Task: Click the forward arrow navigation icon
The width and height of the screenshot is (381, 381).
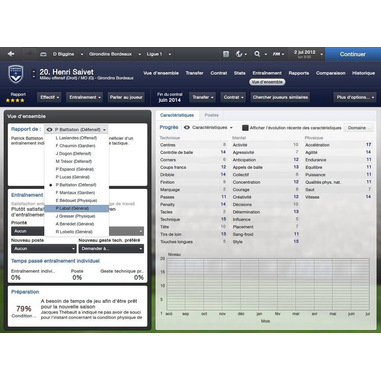Action: pyautogui.click(x=29, y=54)
